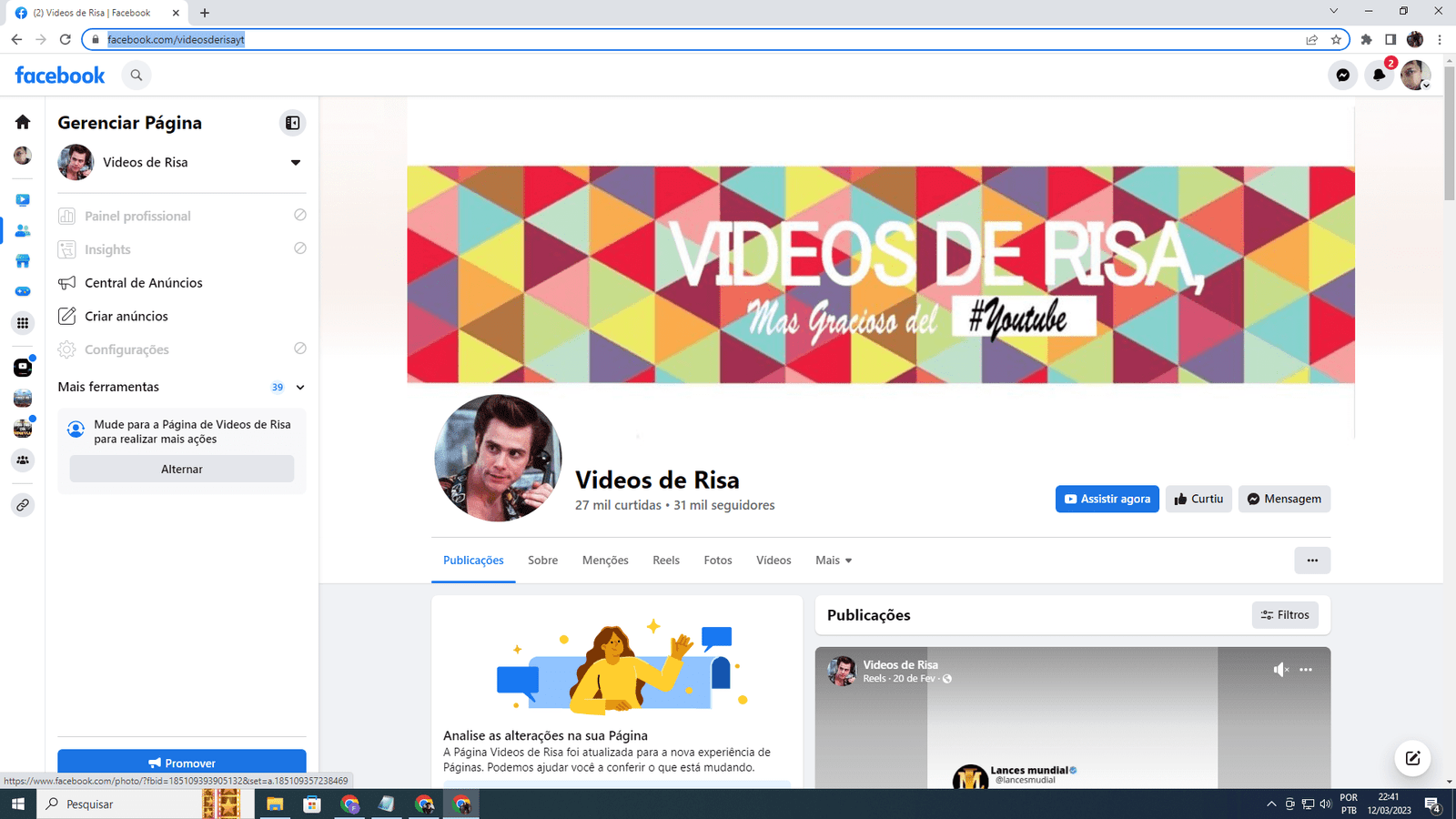Open Insights in the manage menu
Image resolution: width=1456 pixels, height=819 pixels.
click(x=182, y=249)
